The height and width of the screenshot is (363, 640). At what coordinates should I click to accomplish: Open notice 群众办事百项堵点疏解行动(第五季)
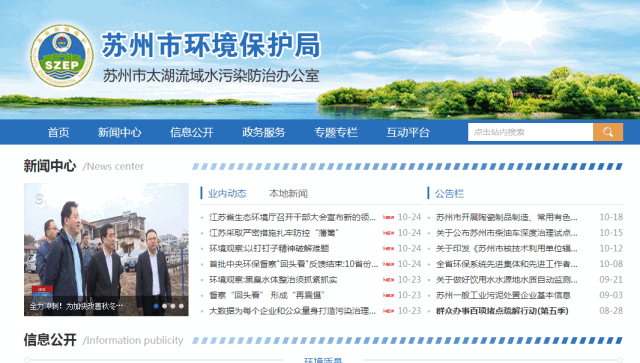pos(502,311)
